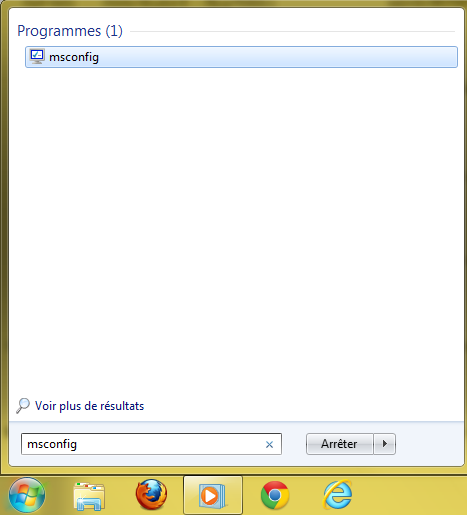Switch to Windows Media Player on the taskbar
This screenshot has width=467, height=515.
213,495
